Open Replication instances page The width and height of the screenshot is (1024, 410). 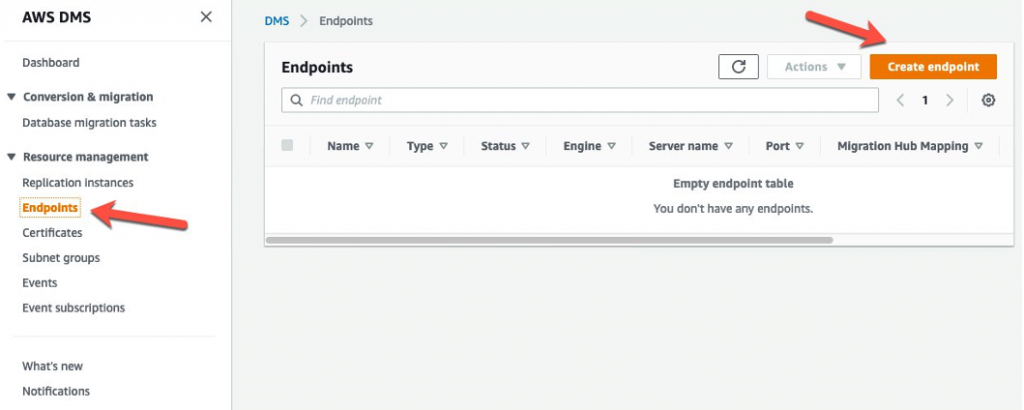point(78,183)
